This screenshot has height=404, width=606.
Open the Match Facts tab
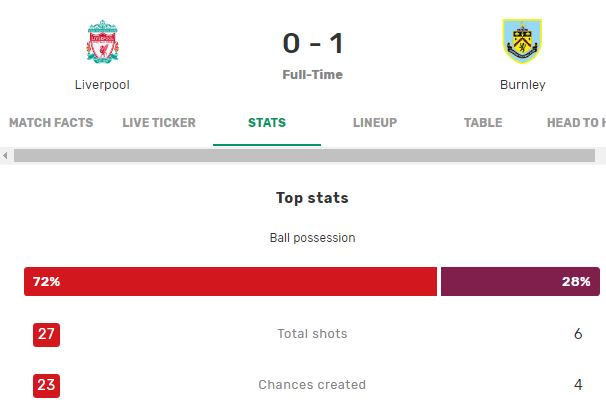pos(51,123)
